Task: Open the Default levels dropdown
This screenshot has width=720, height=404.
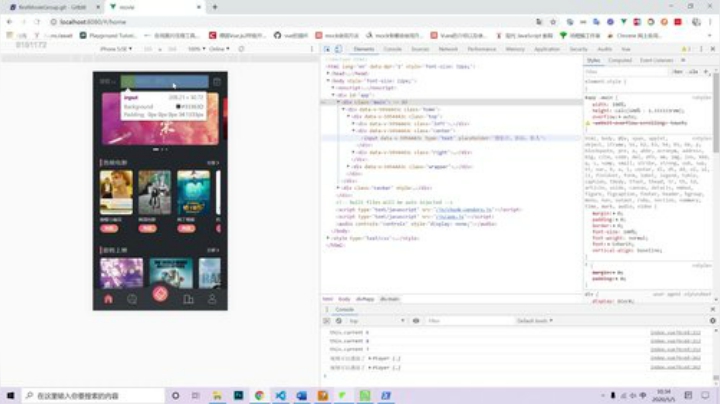Action: point(534,321)
